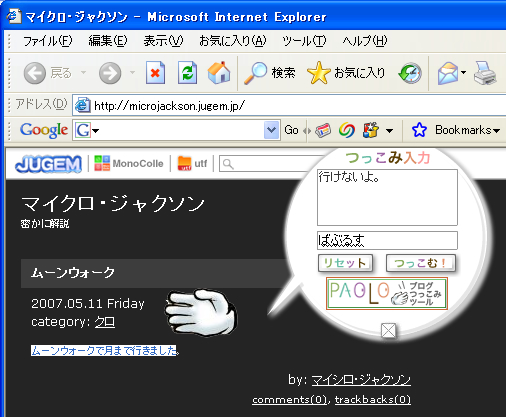Click the リセット button
Viewport: 506px width, 417px height.
[345, 263]
